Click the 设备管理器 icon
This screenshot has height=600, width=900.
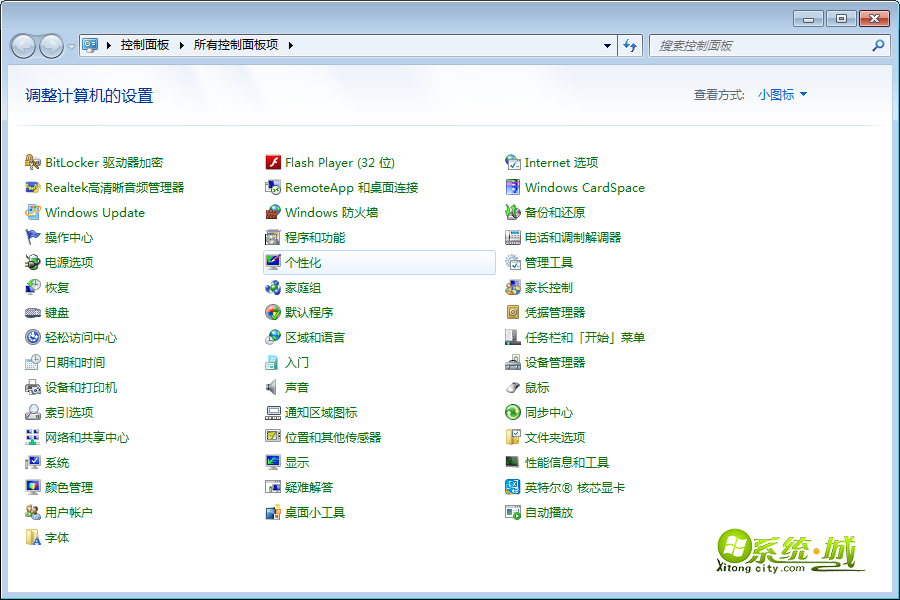click(x=513, y=362)
